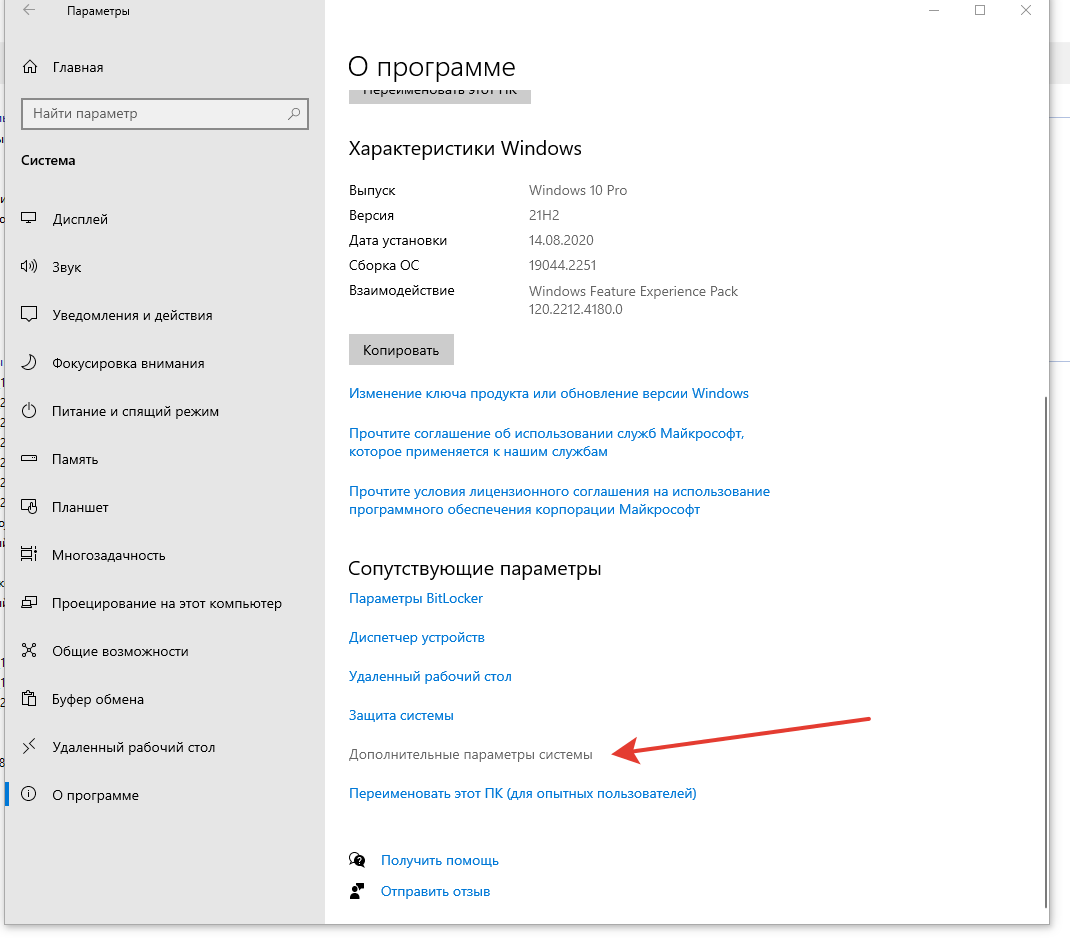
Task: Click the Power and sleep icon
Action: [29, 410]
